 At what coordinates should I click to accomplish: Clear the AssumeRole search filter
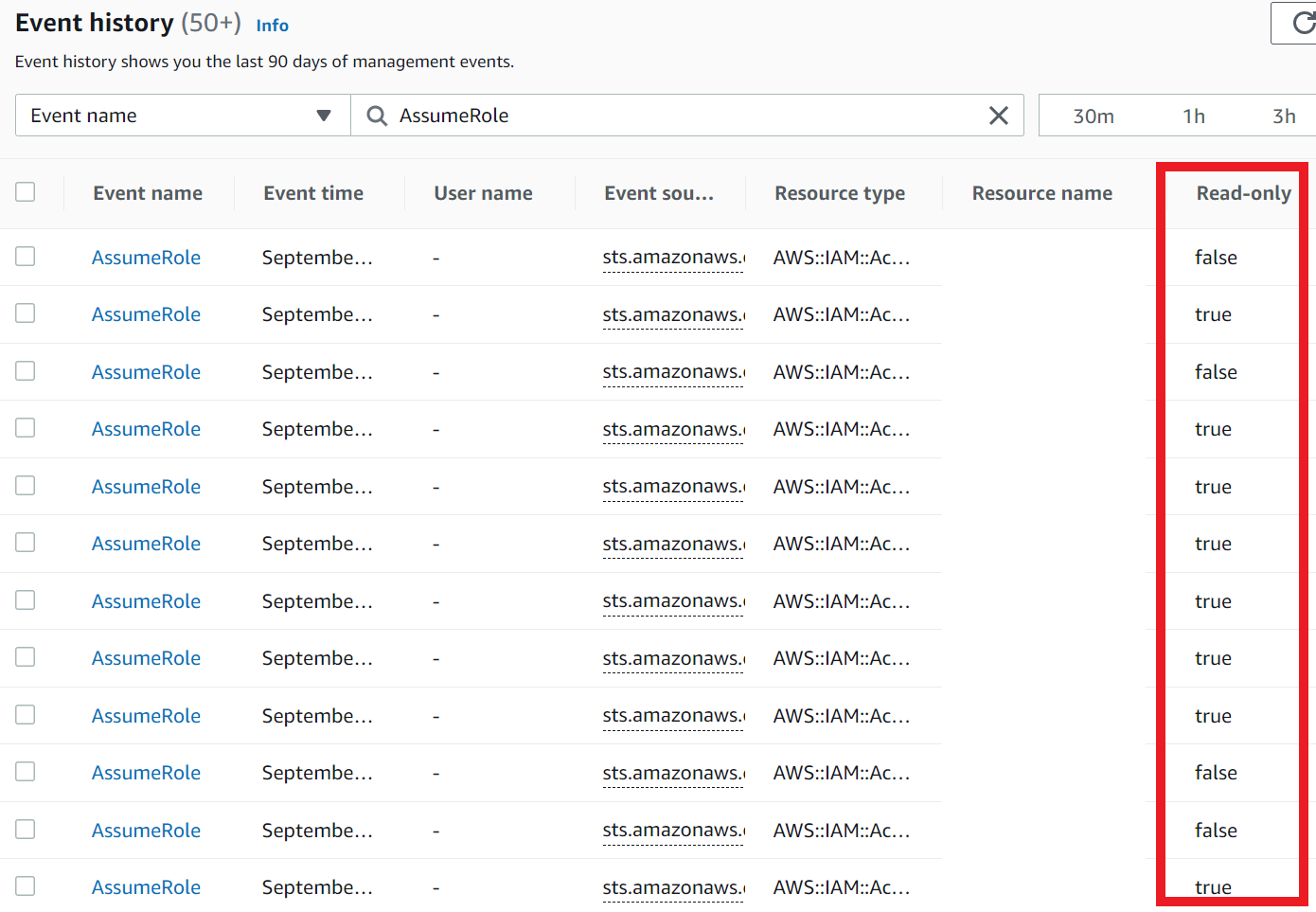click(x=999, y=115)
